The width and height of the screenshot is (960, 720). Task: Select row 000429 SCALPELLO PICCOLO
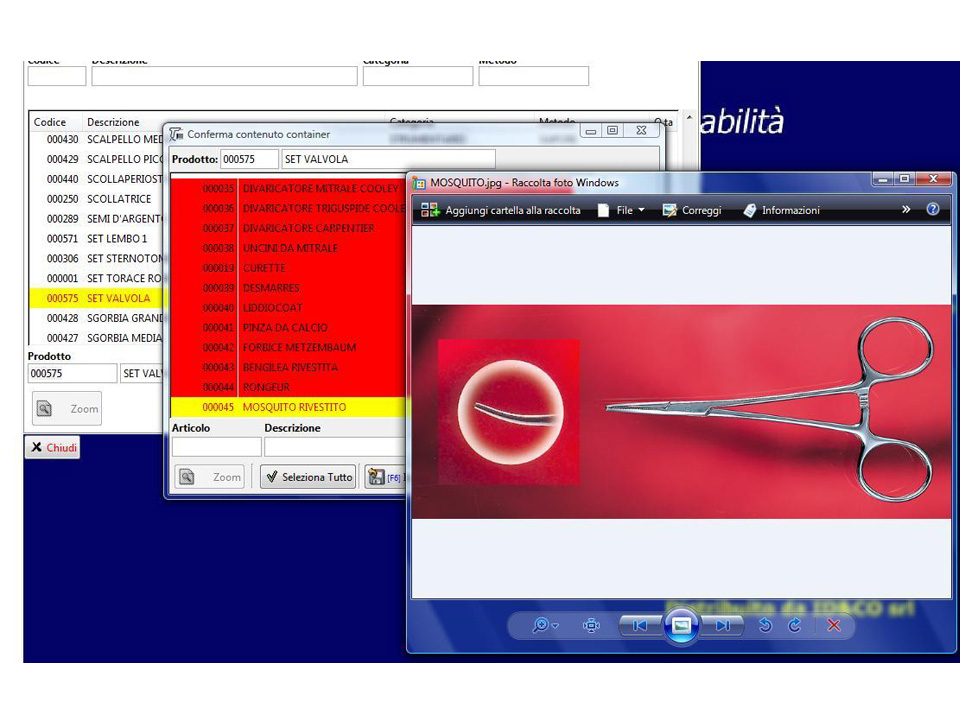pyautogui.click(x=96, y=159)
